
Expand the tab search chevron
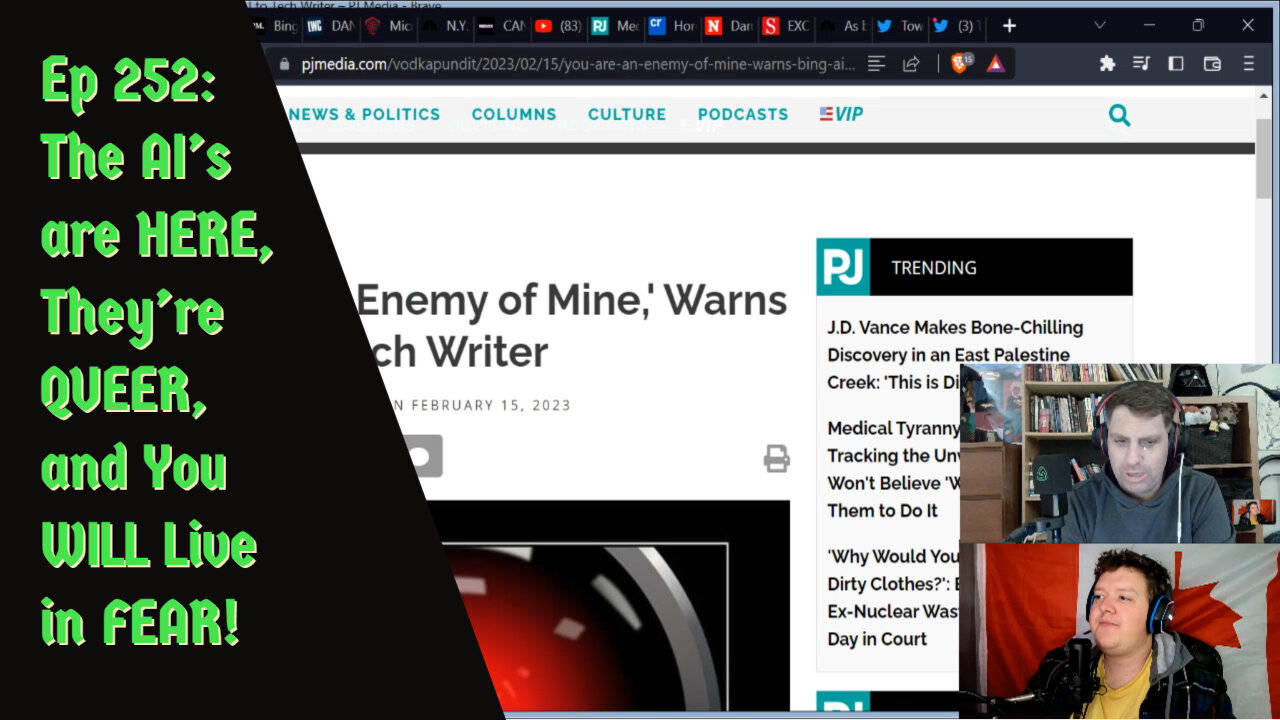pos(1100,26)
